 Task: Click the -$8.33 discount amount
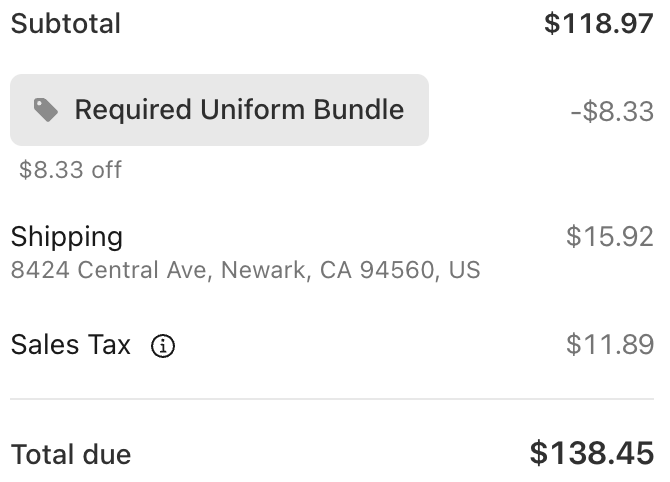(611, 111)
